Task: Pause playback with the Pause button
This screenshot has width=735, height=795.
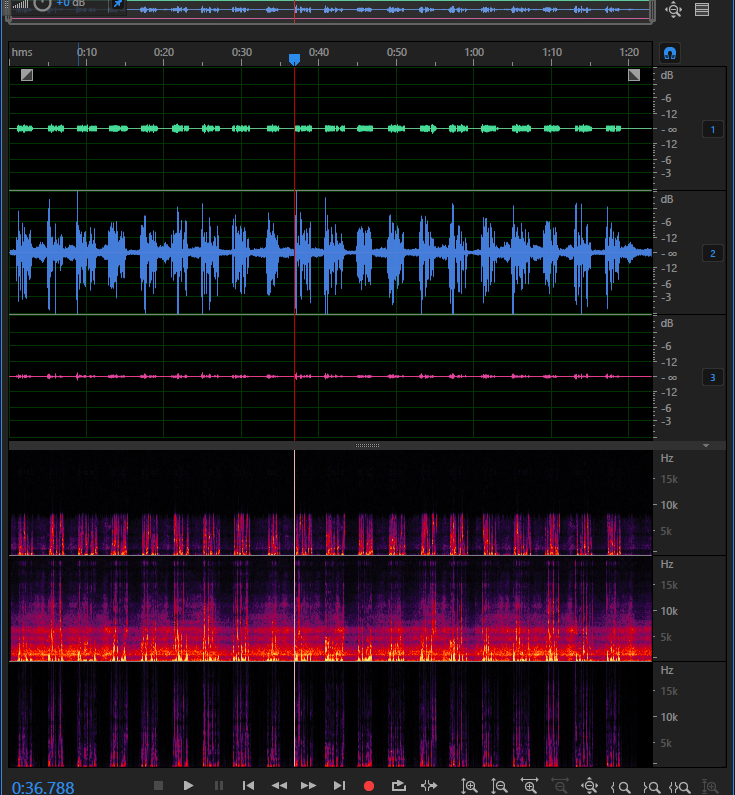Action: click(218, 785)
